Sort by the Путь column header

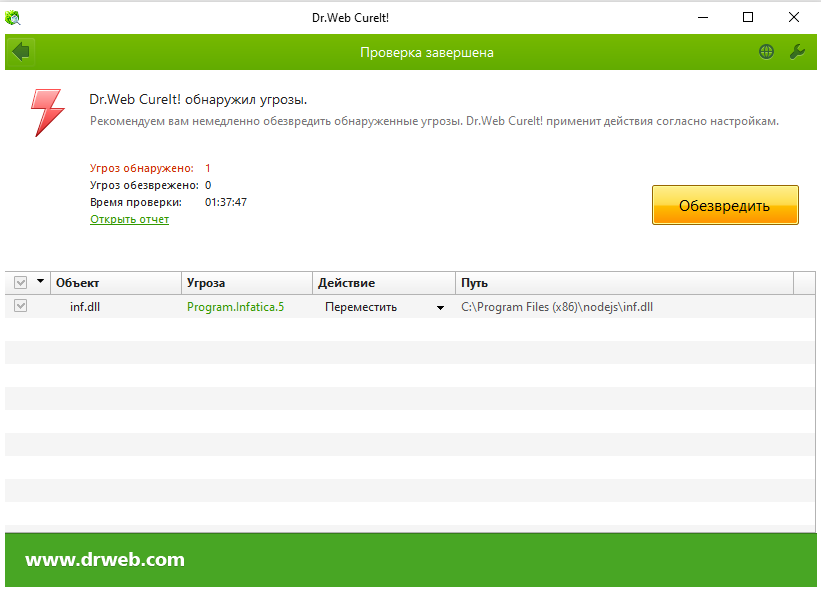[624, 283]
